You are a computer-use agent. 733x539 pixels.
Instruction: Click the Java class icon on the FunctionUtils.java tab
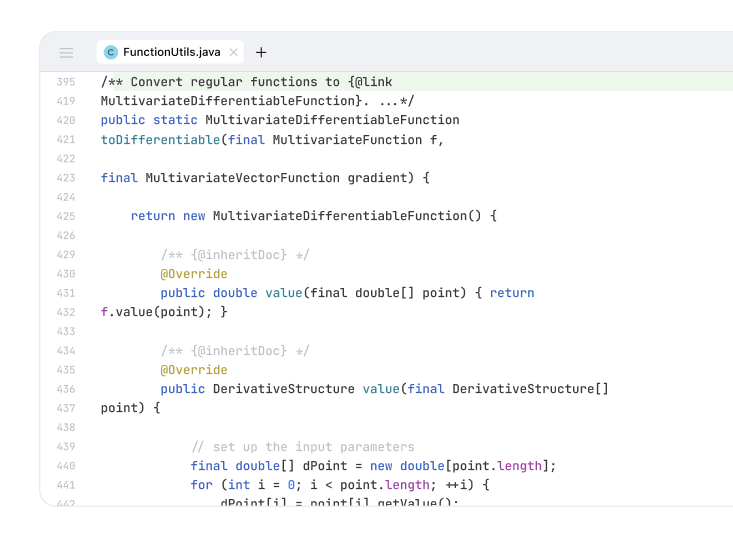[x=111, y=53]
